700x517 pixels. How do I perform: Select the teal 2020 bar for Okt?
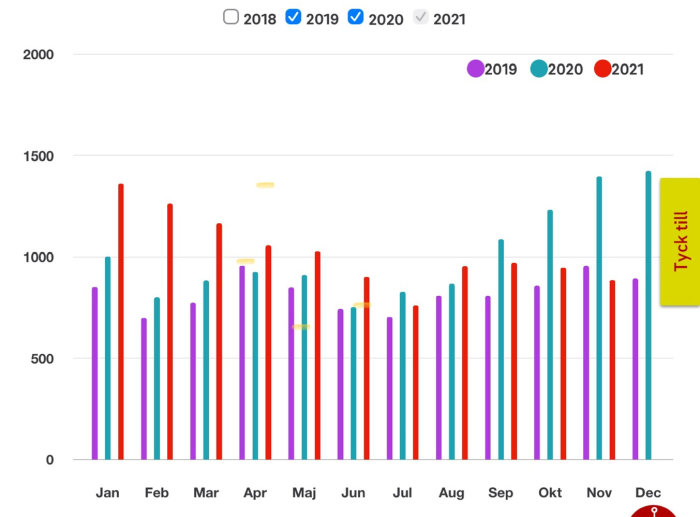click(x=550, y=335)
